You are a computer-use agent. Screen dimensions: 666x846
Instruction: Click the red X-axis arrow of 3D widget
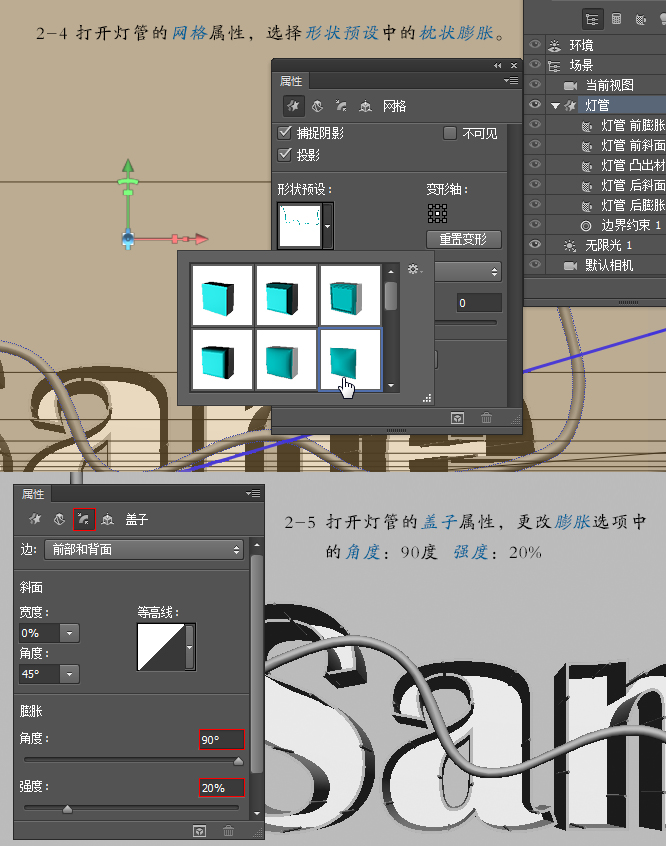pos(201,238)
